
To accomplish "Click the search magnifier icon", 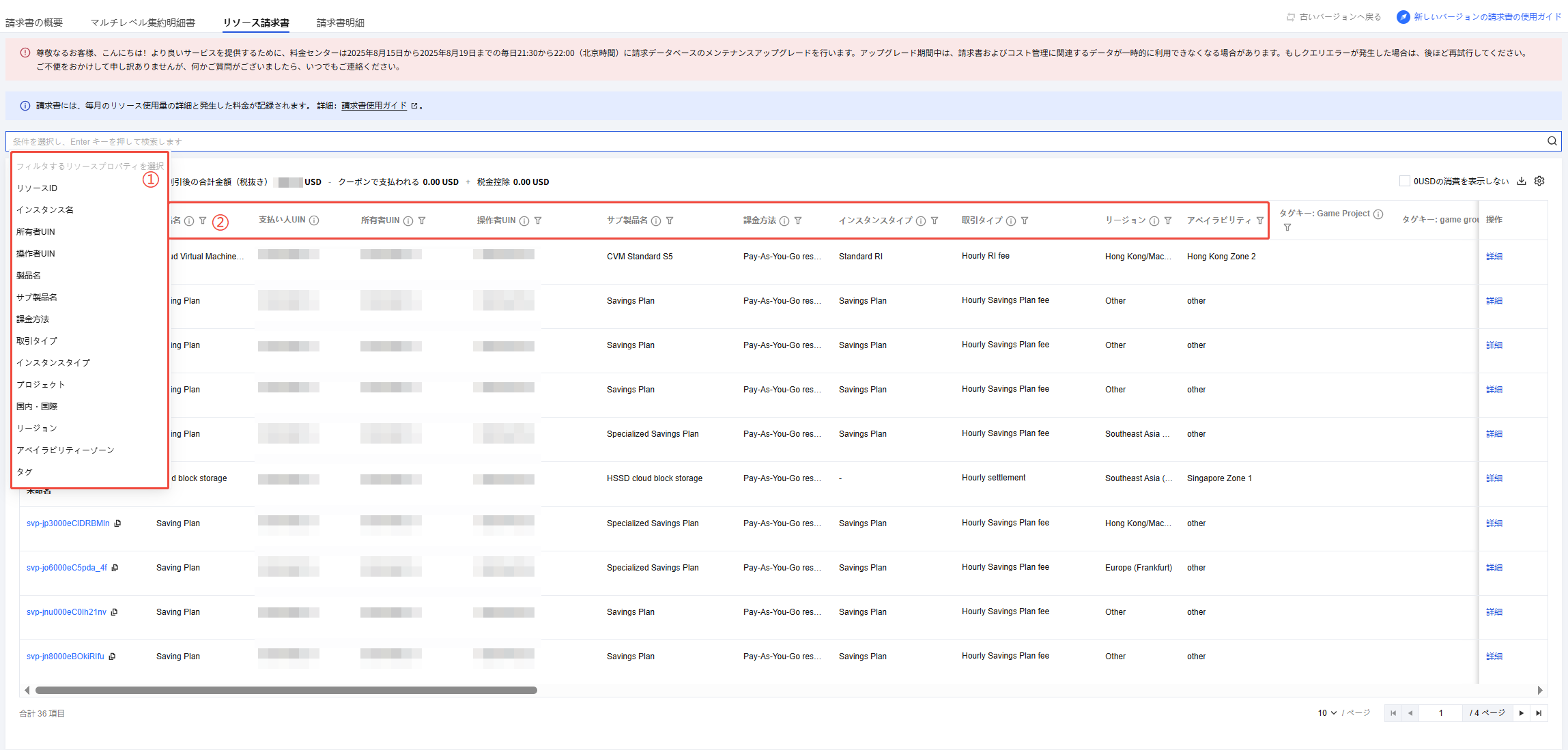I will click(x=1552, y=141).
